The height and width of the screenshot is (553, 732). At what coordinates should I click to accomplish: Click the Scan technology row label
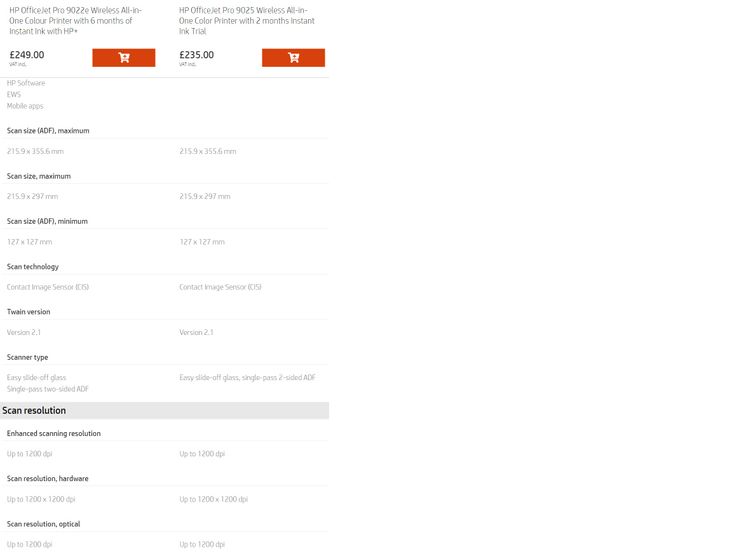(33, 266)
